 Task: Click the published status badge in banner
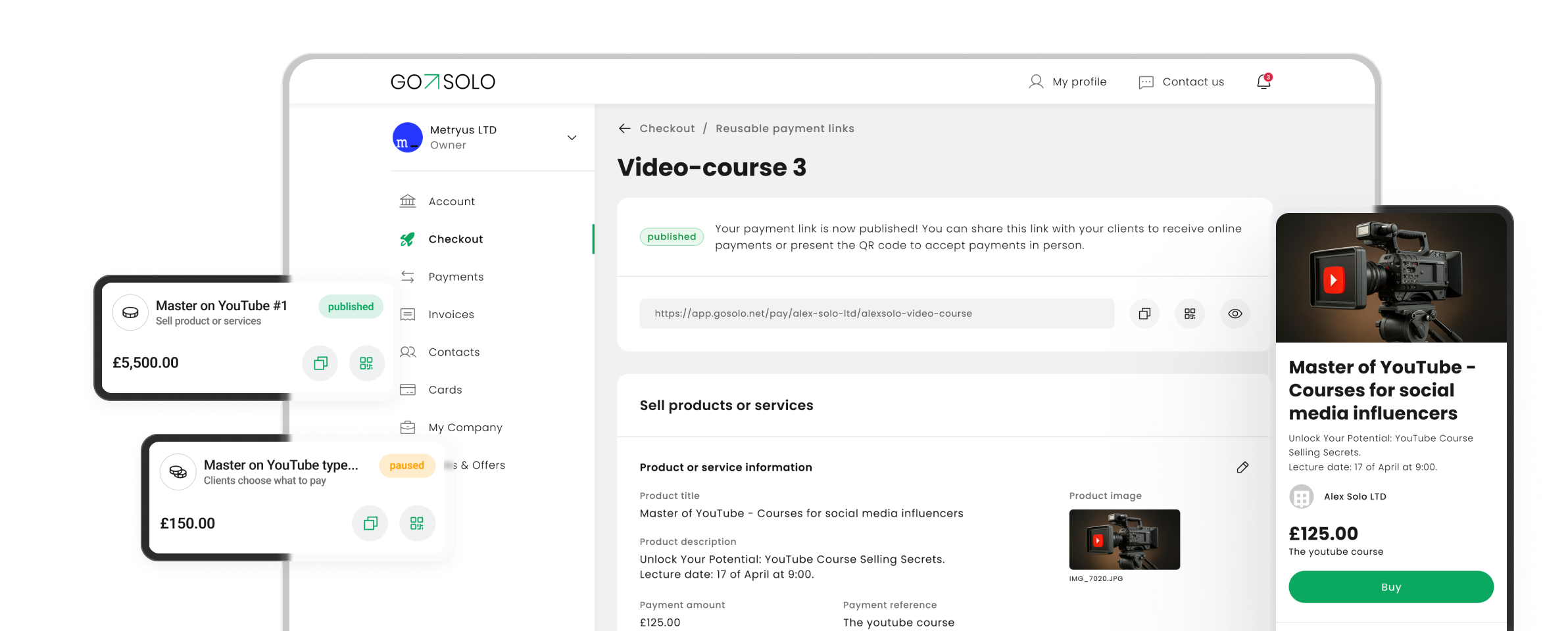pos(672,237)
